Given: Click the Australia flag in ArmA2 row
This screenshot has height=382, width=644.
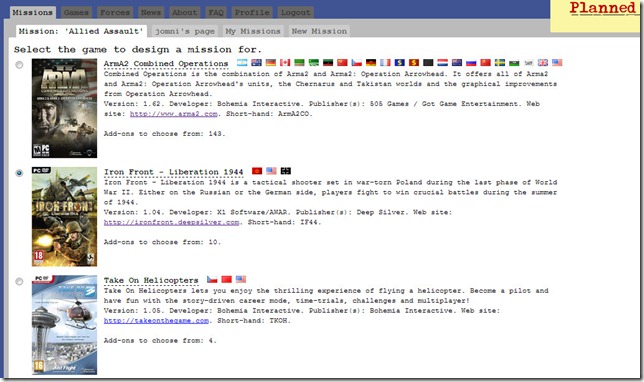Looking at the screenshot, I should tap(257, 62).
